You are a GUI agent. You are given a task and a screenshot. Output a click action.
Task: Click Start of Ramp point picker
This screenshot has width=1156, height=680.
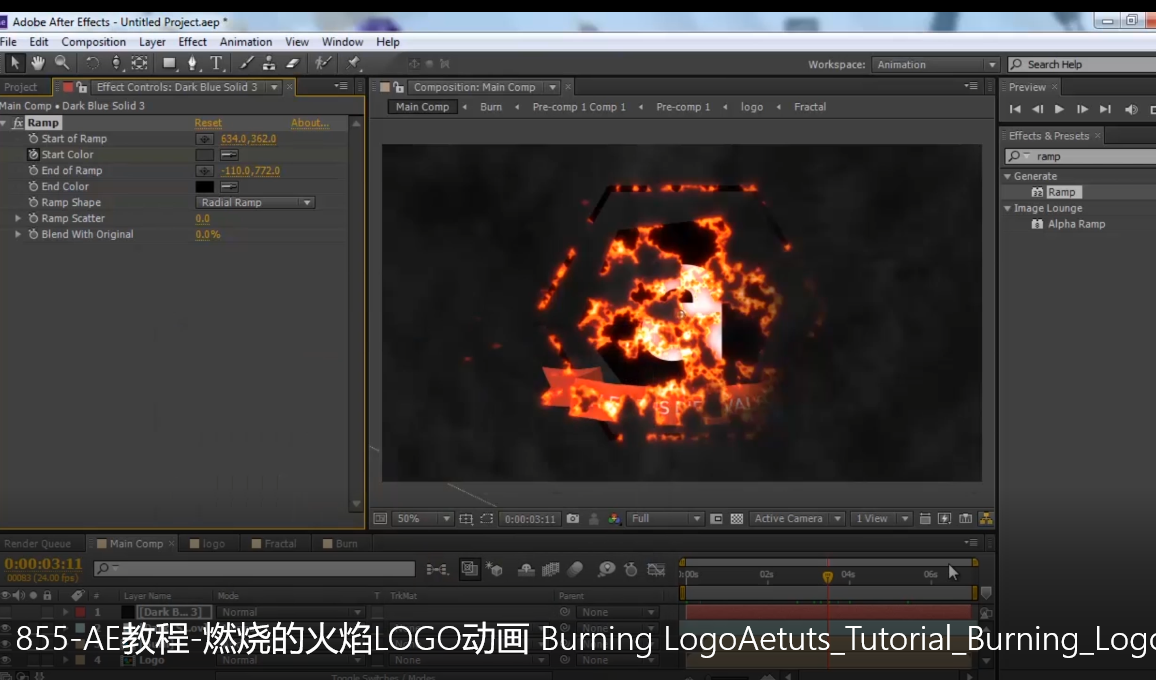204,139
